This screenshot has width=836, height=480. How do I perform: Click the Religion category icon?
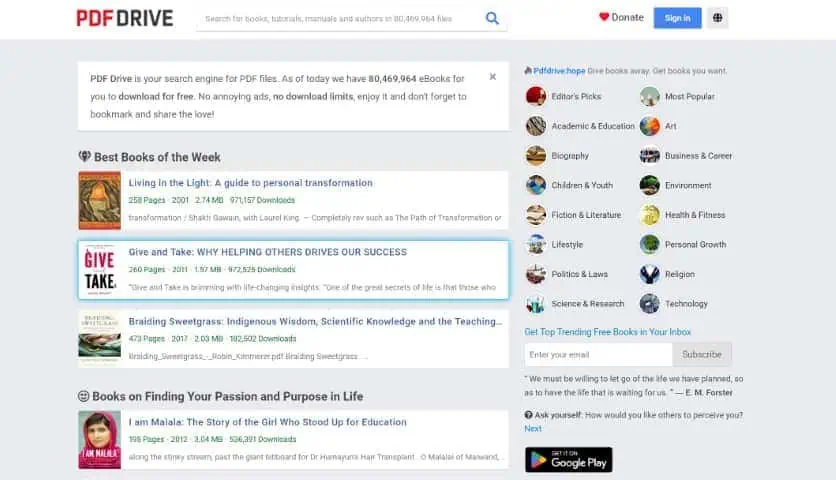pos(649,274)
